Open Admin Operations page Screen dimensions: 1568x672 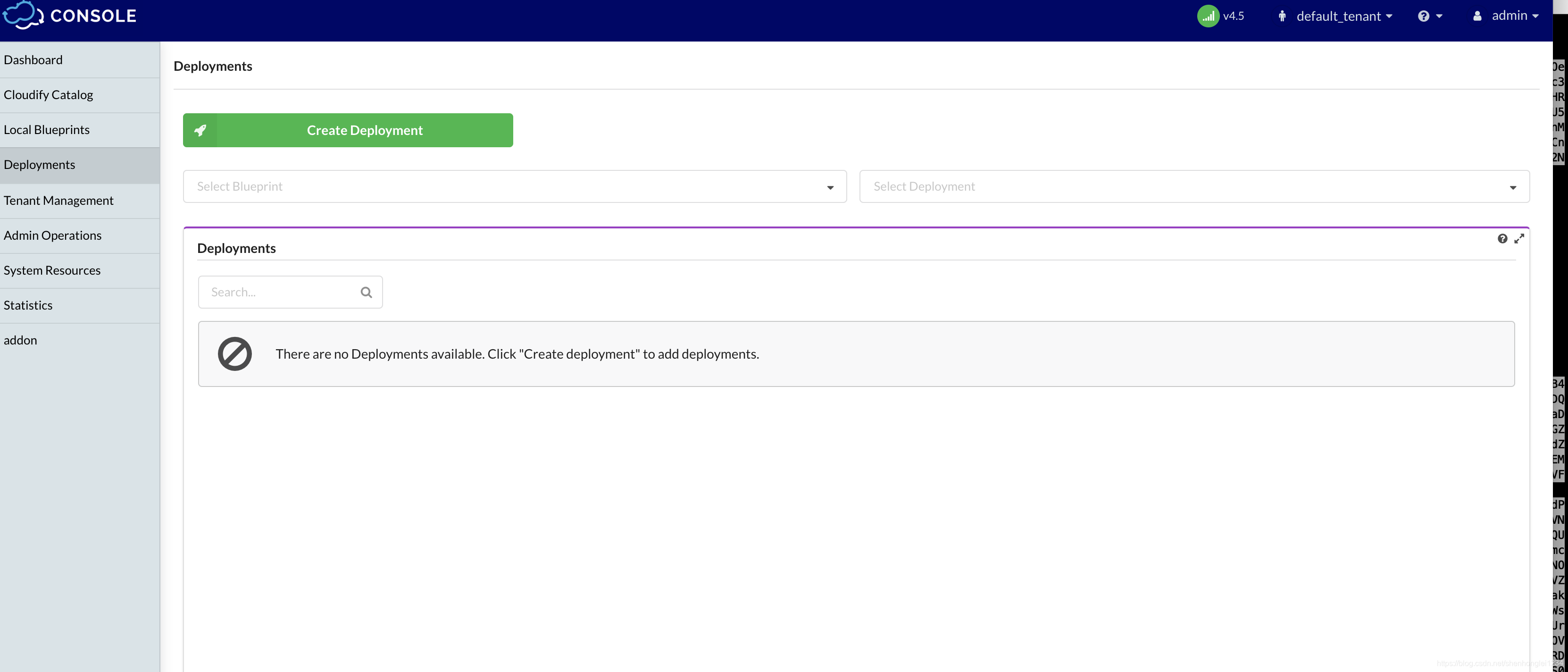[x=80, y=235]
